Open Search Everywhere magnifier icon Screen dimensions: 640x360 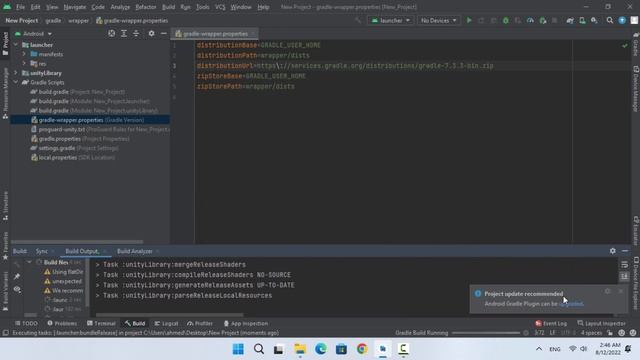[x=609, y=20]
